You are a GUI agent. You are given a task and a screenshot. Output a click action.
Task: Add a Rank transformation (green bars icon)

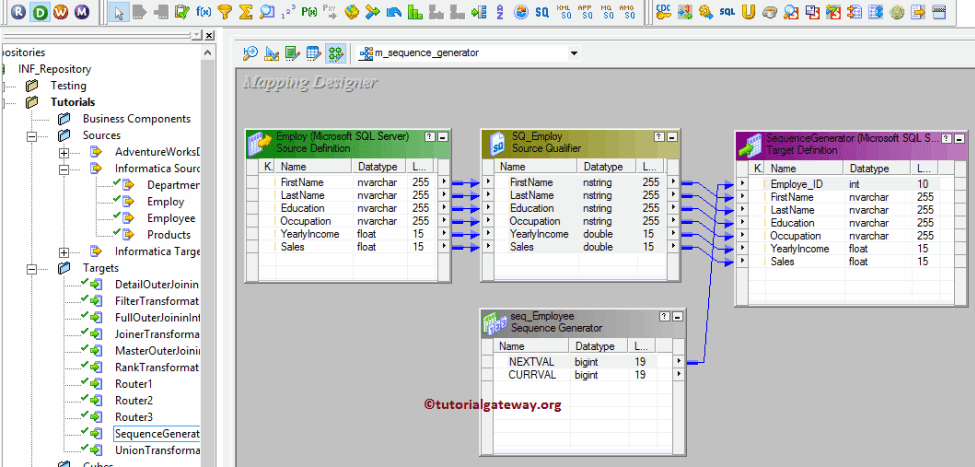pos(415,11)
